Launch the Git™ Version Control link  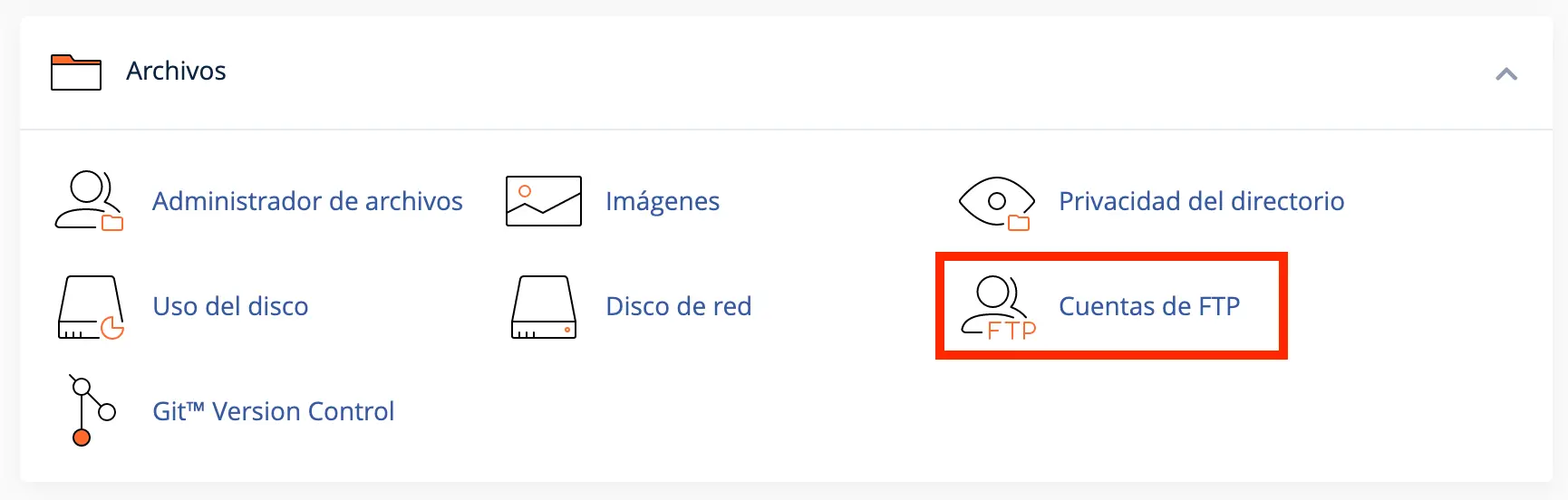(273, 411)
